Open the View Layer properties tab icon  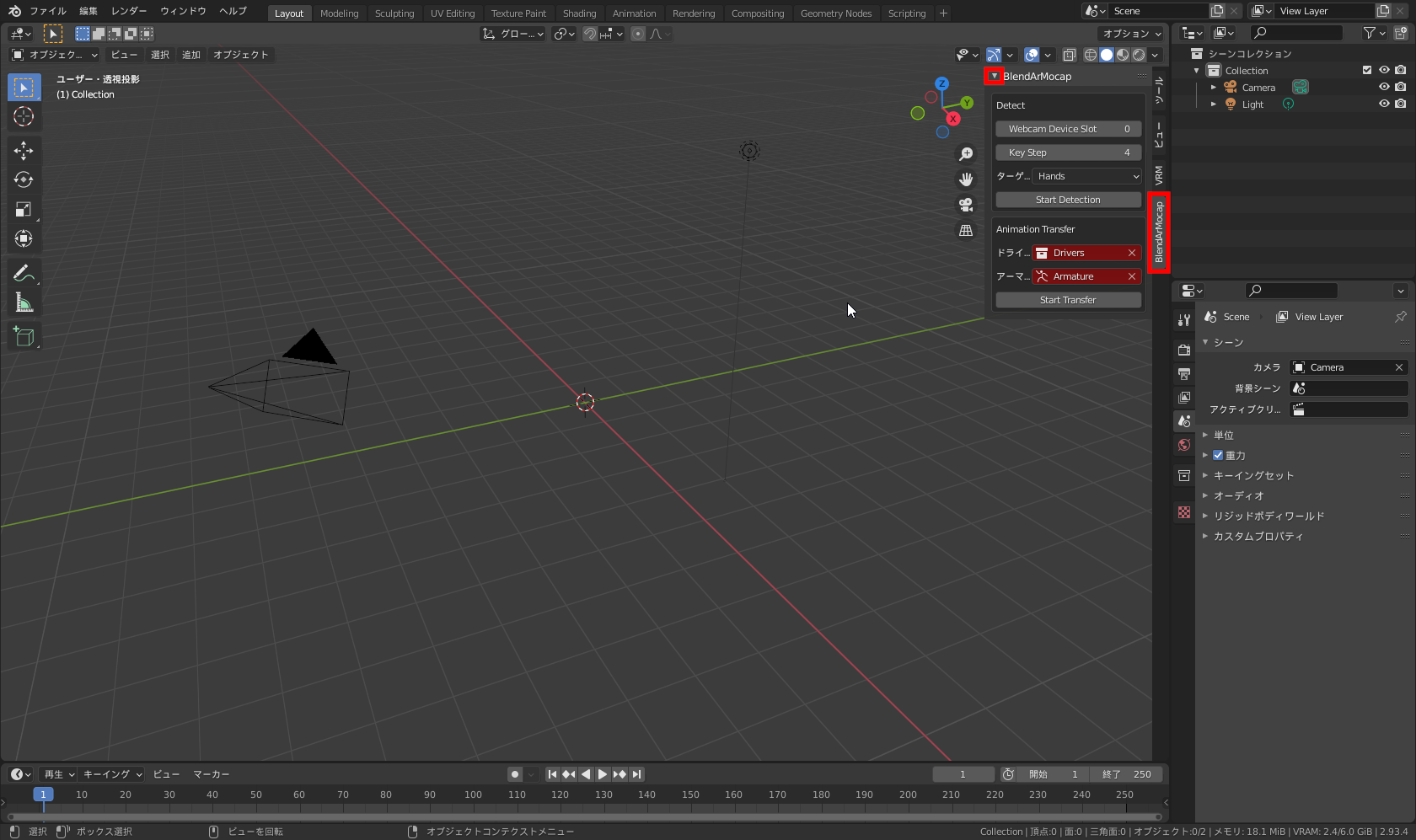(x=1184, y=397)
